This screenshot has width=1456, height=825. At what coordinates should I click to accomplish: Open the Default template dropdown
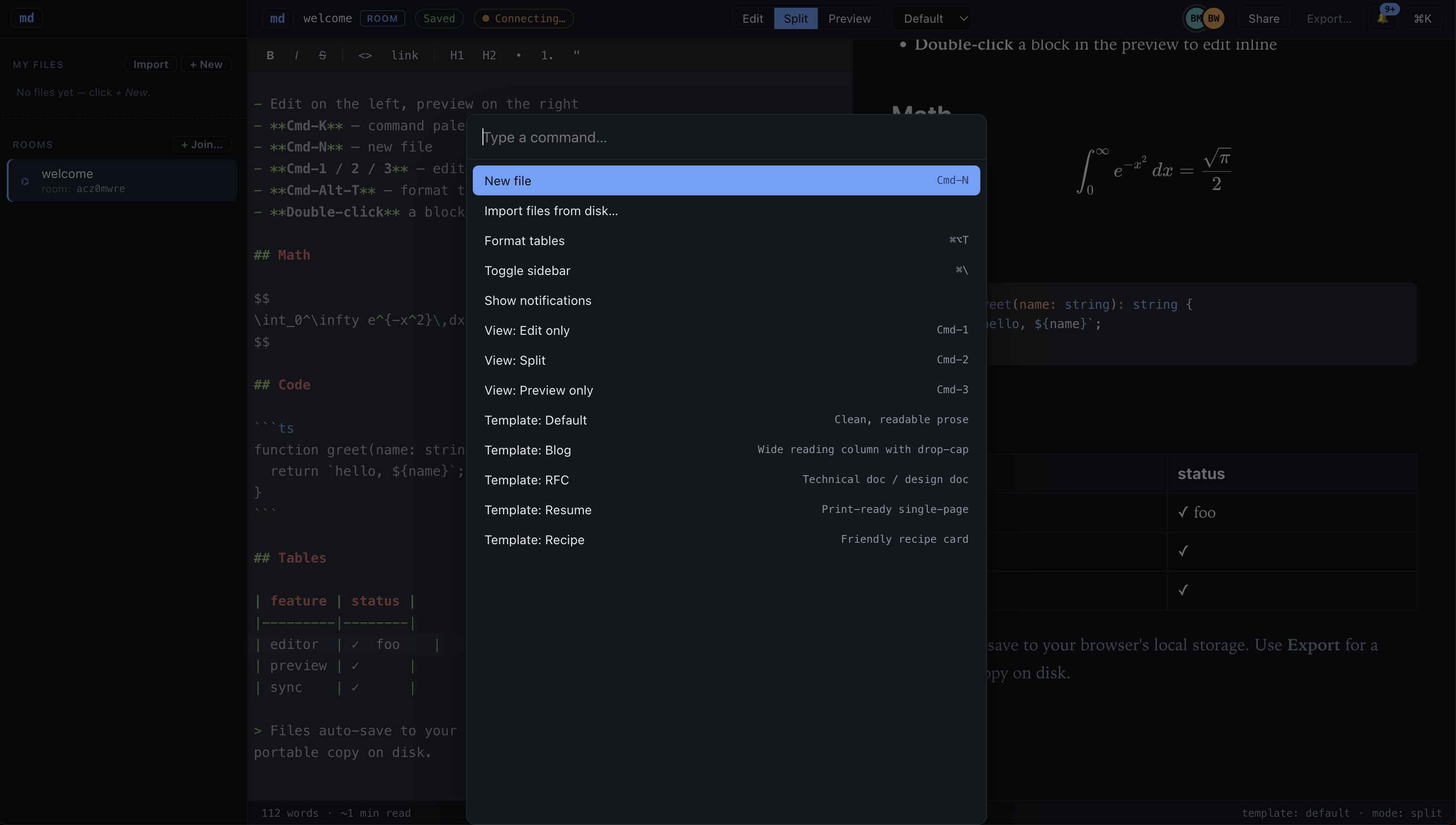932,18
